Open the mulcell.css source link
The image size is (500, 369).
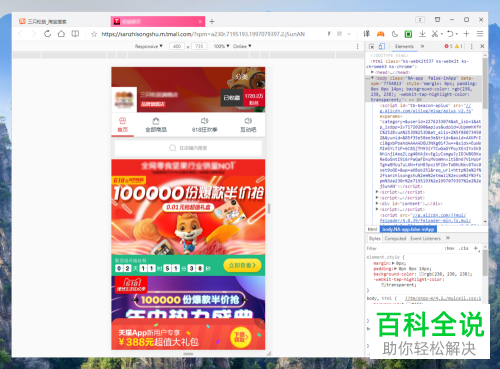[443, 298]
